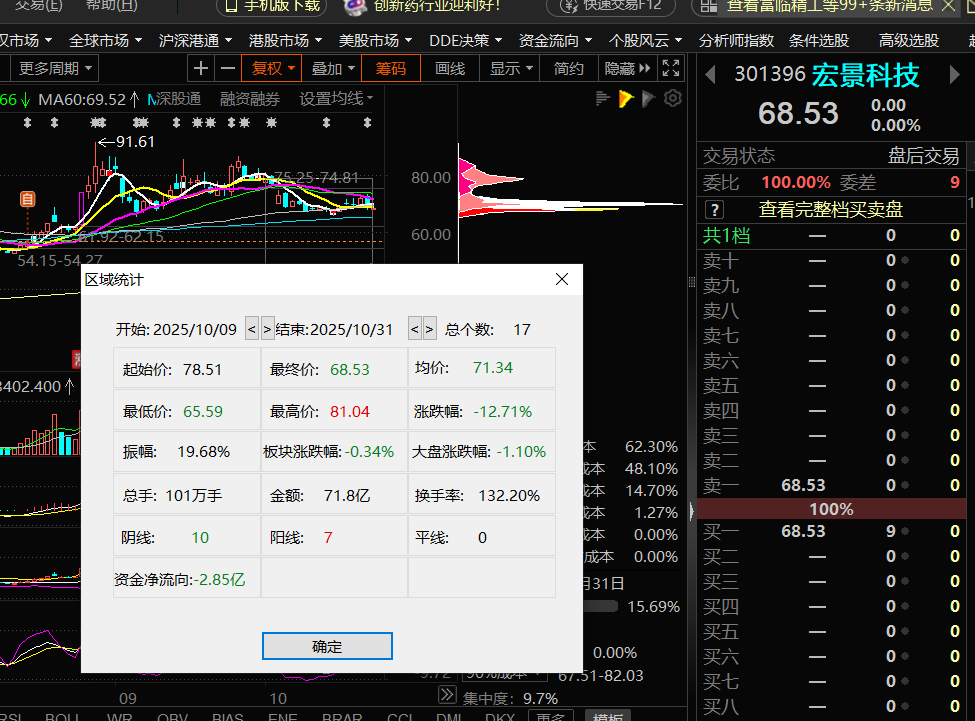The height and width of the screenshot is (721, 975).
Task: Click the 卖一 price 68.53 row
Action: (831, 485)
